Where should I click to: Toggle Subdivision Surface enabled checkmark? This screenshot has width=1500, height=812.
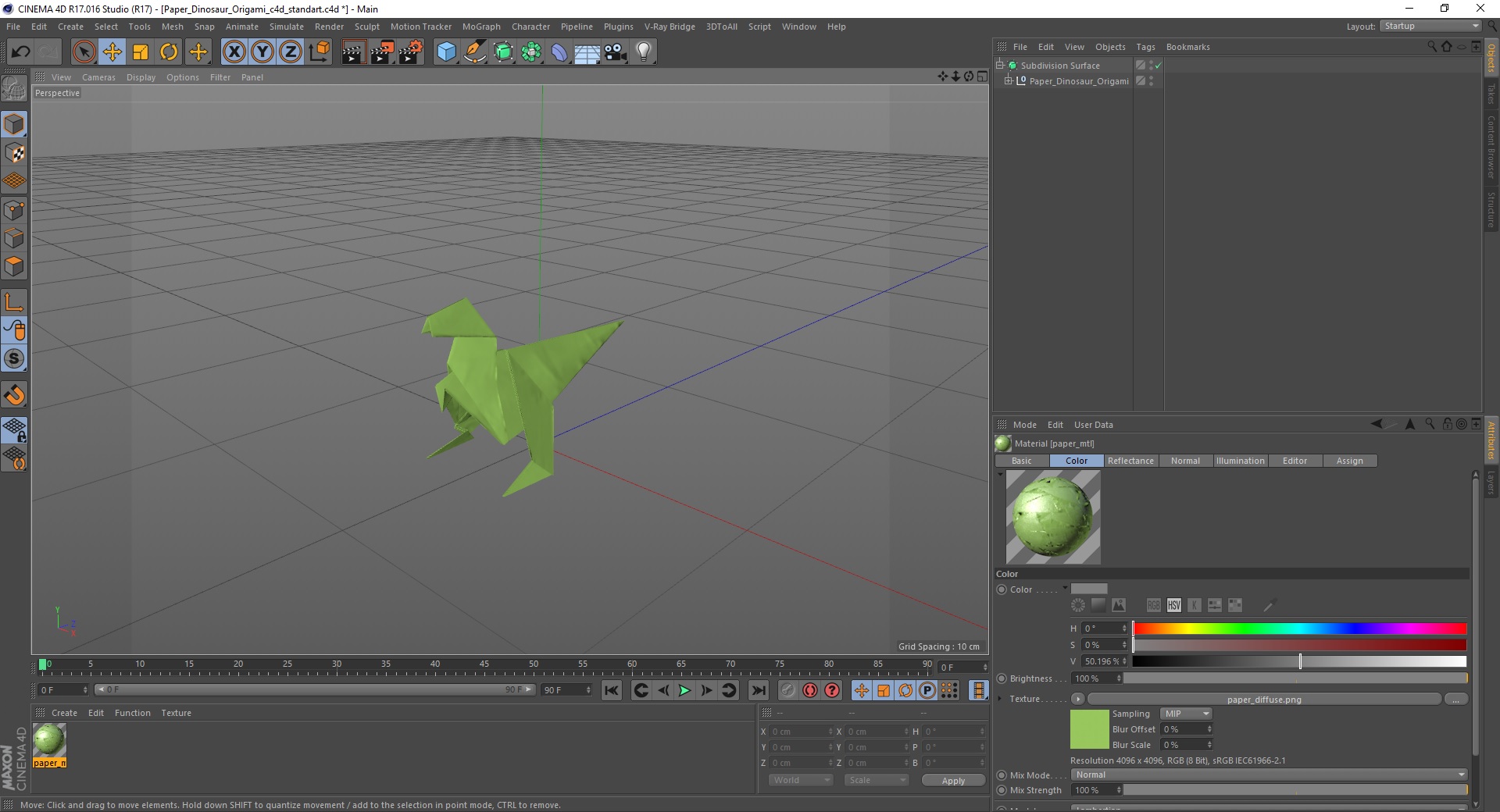click(1158, 66)
